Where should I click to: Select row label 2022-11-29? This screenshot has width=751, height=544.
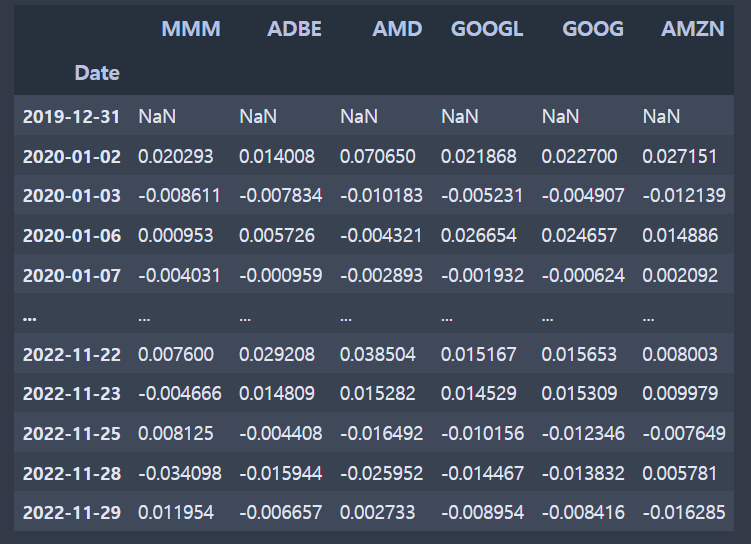72,513
